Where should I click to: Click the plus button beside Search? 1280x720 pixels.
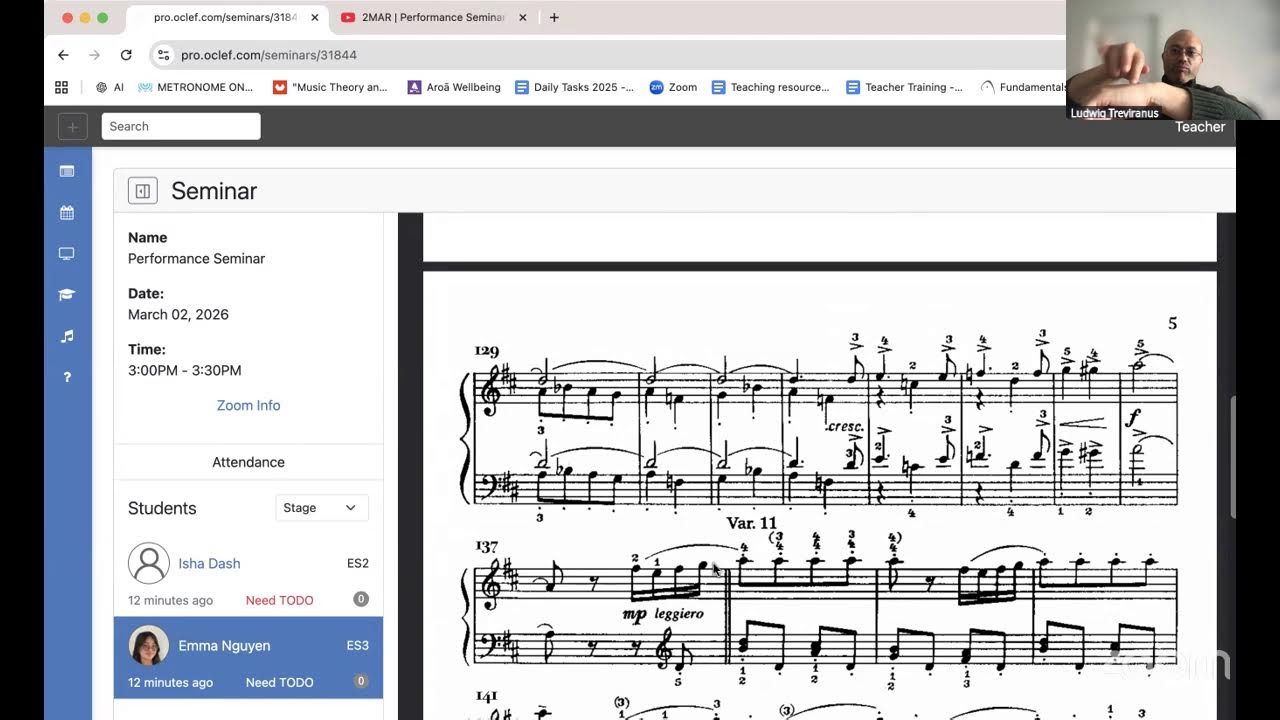coord(72,126)
